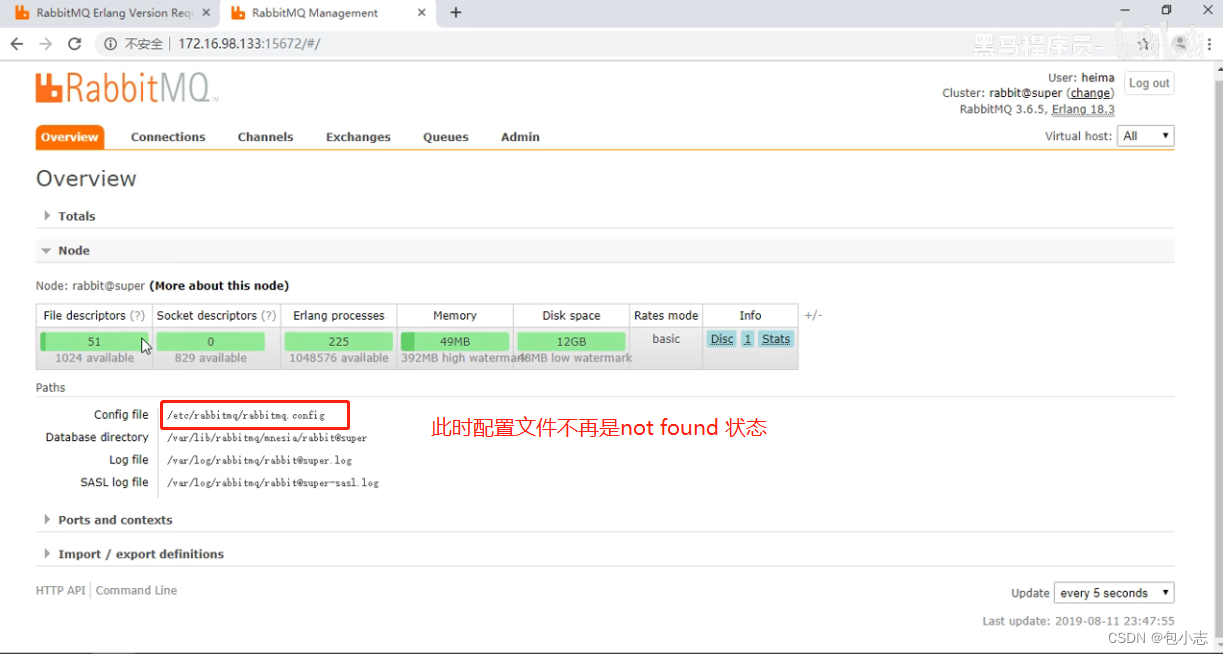Click the 1 info badge
Image resolution: width=1223 pixels, height=654 pixels.
[x=747, y=339]
